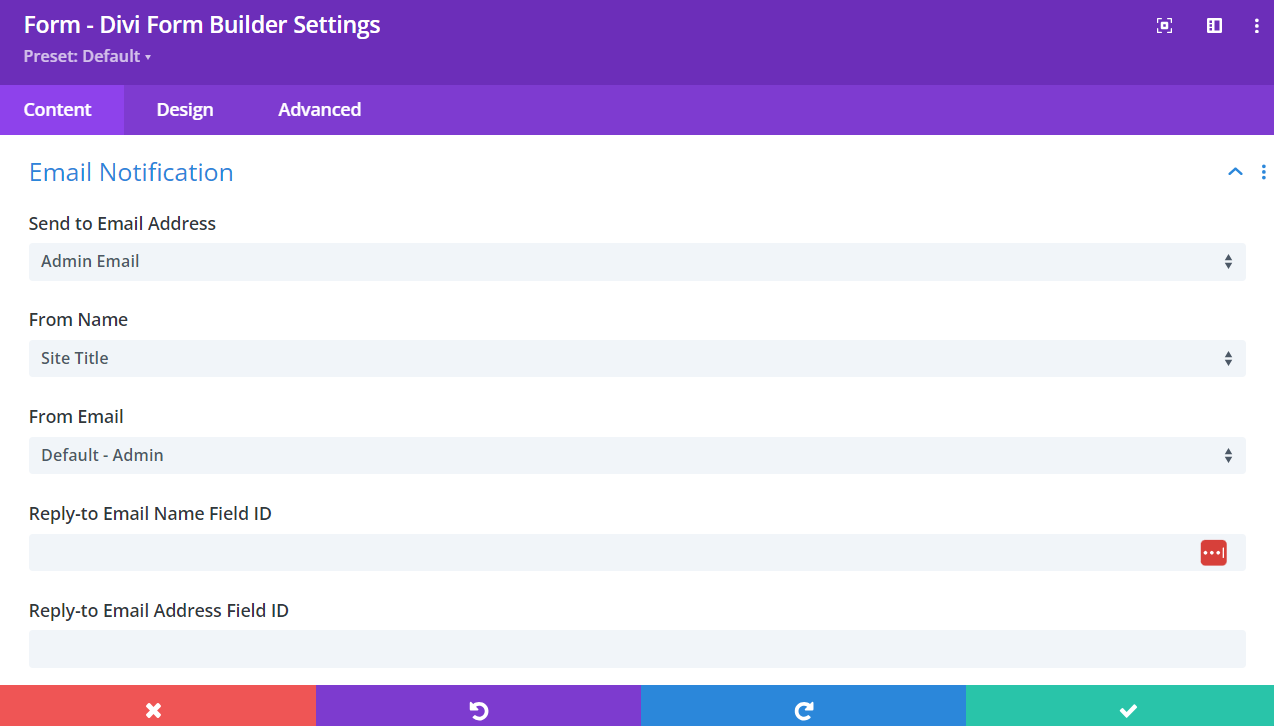1274x726 pixels.
Task: Open the From Name dropdown
Action: tap(636, 358)
